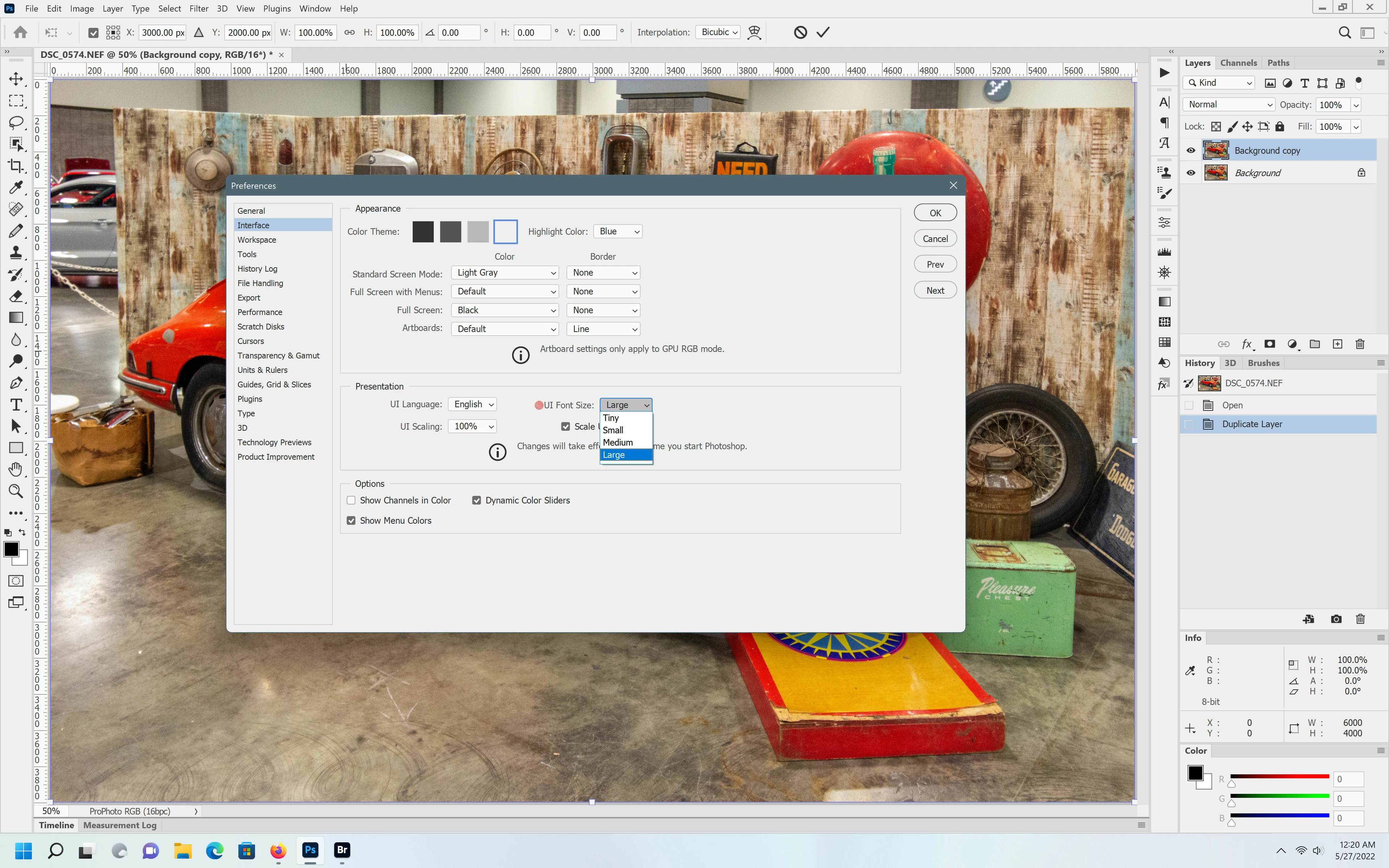The image size is (1389, 868).
Task: Uncheck Dynamic Color Sliders
Action: [x=476, y=501]
